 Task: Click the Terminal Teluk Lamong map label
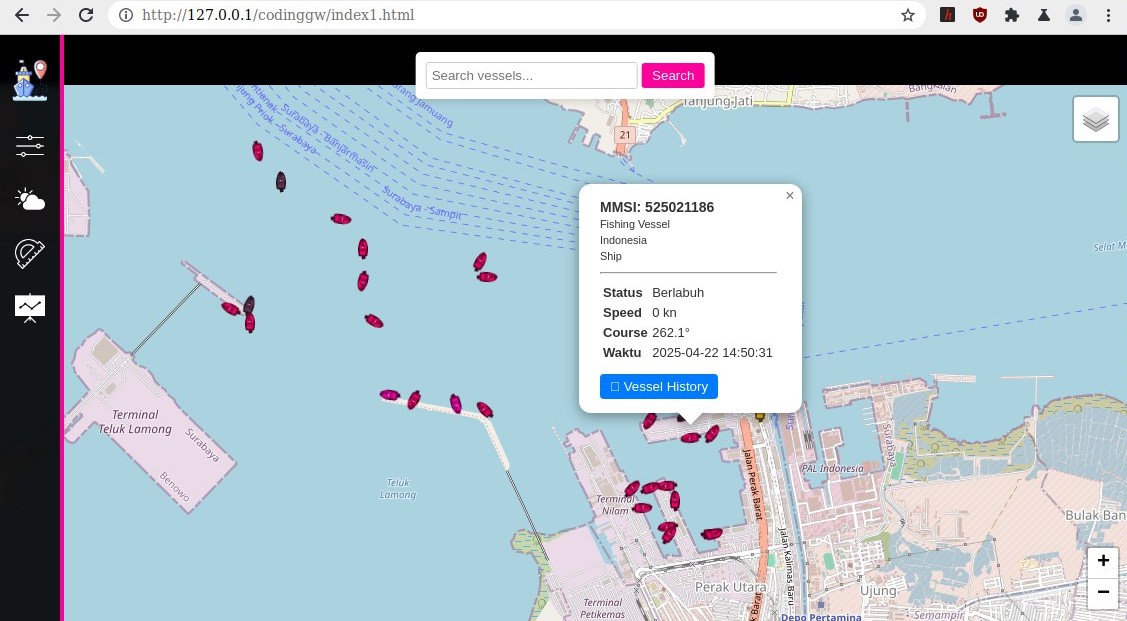135,422
